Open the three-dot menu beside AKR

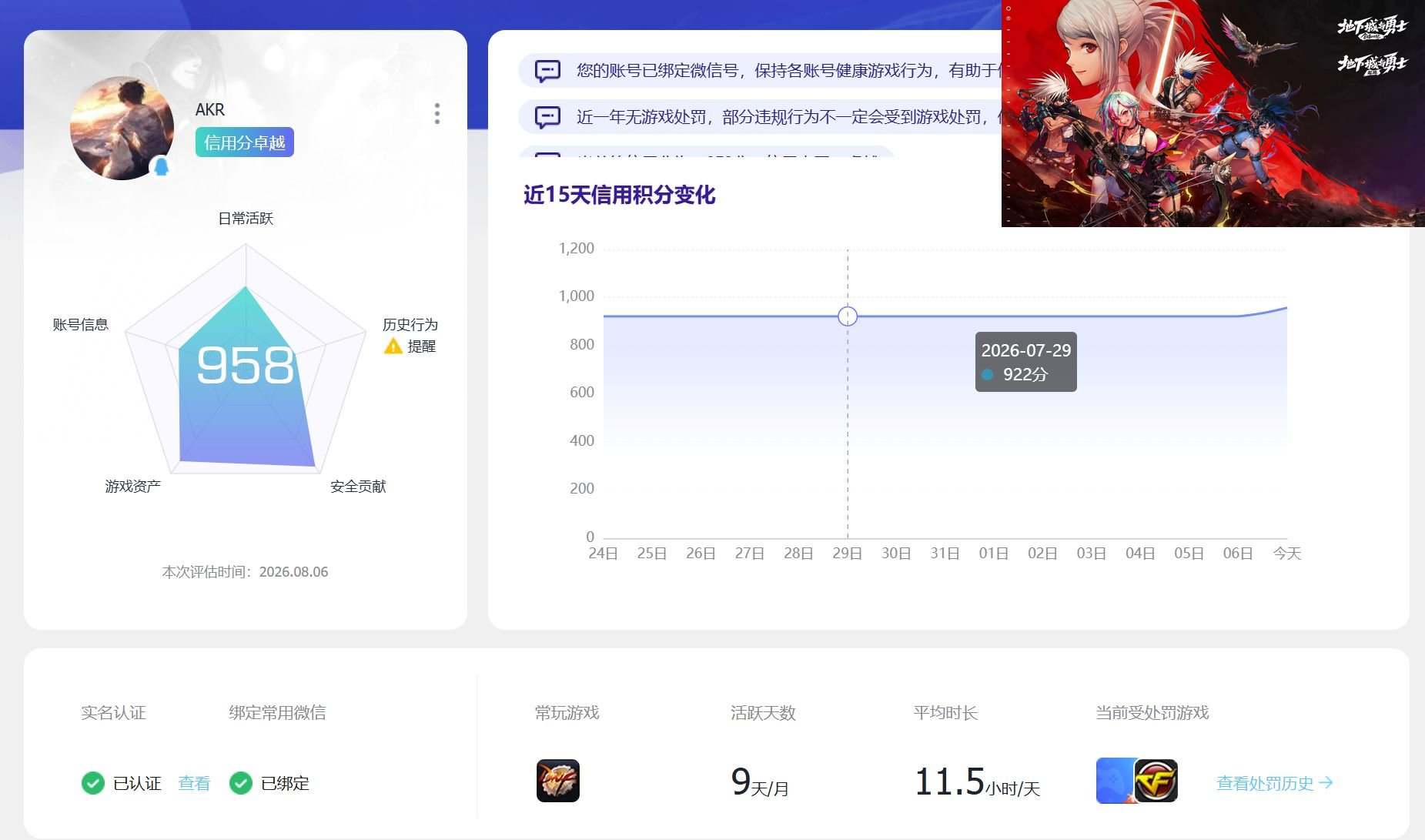(x=437, y=114)
